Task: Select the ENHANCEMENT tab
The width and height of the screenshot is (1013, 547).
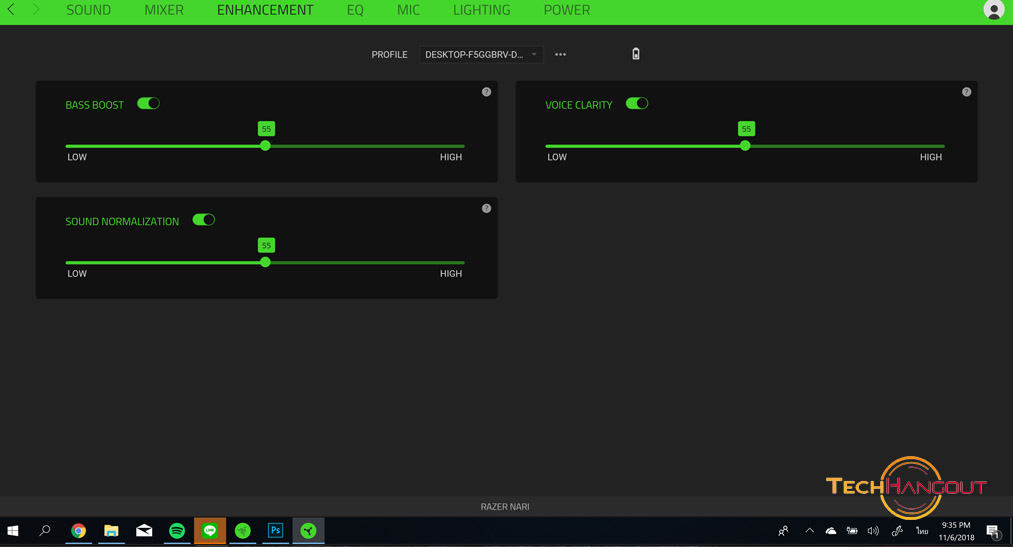Action: point(265,10)
